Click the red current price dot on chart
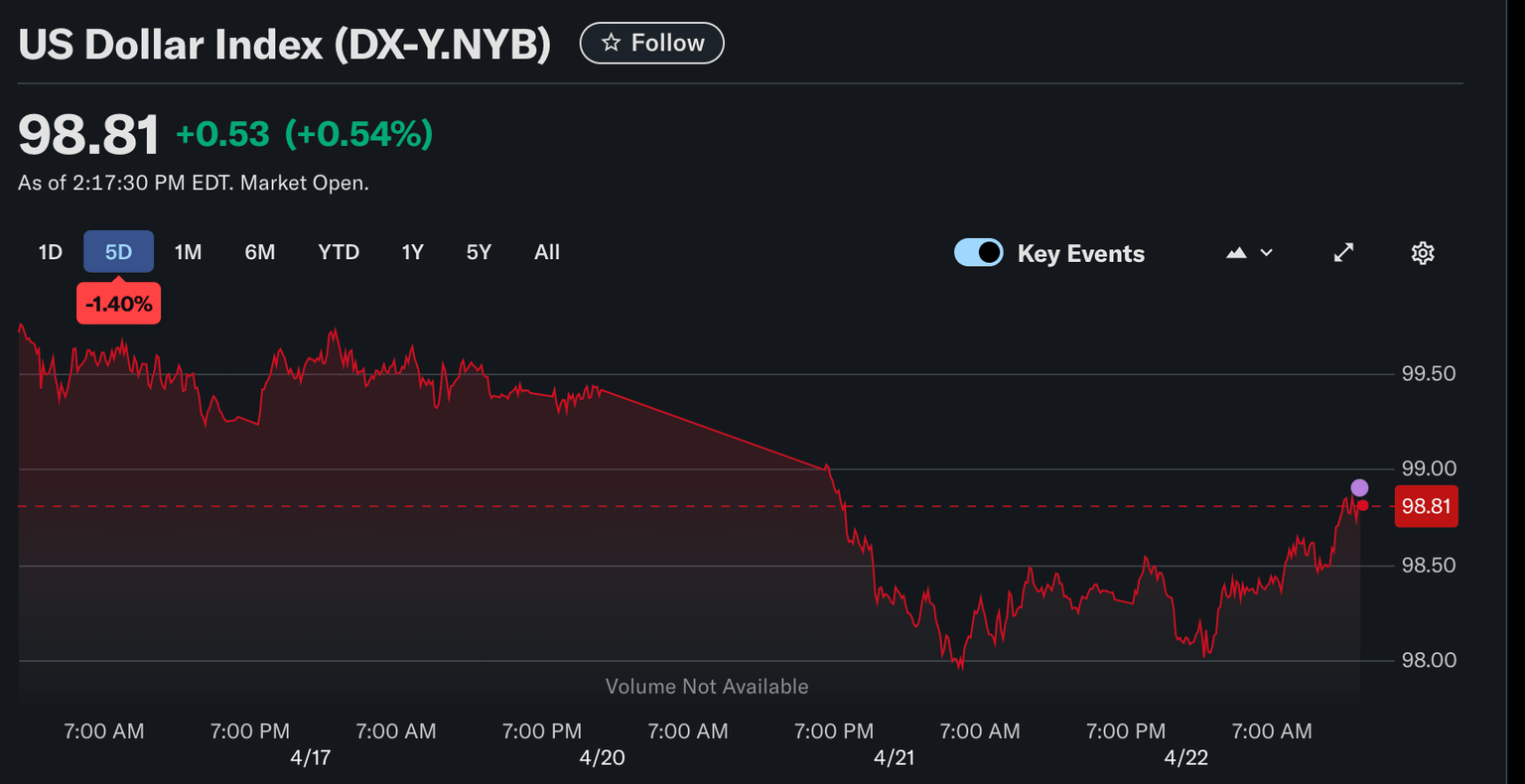1525x784 pixels. click(x=1362, y=506)
